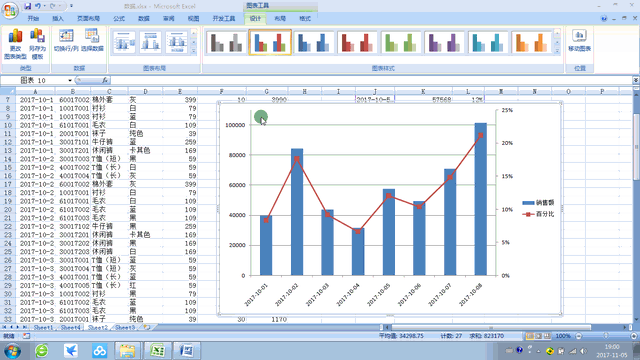Screen dimensions: 640x360
Task: Open Windows Start button
Action: pyautogui.click(x=13, y=351)
